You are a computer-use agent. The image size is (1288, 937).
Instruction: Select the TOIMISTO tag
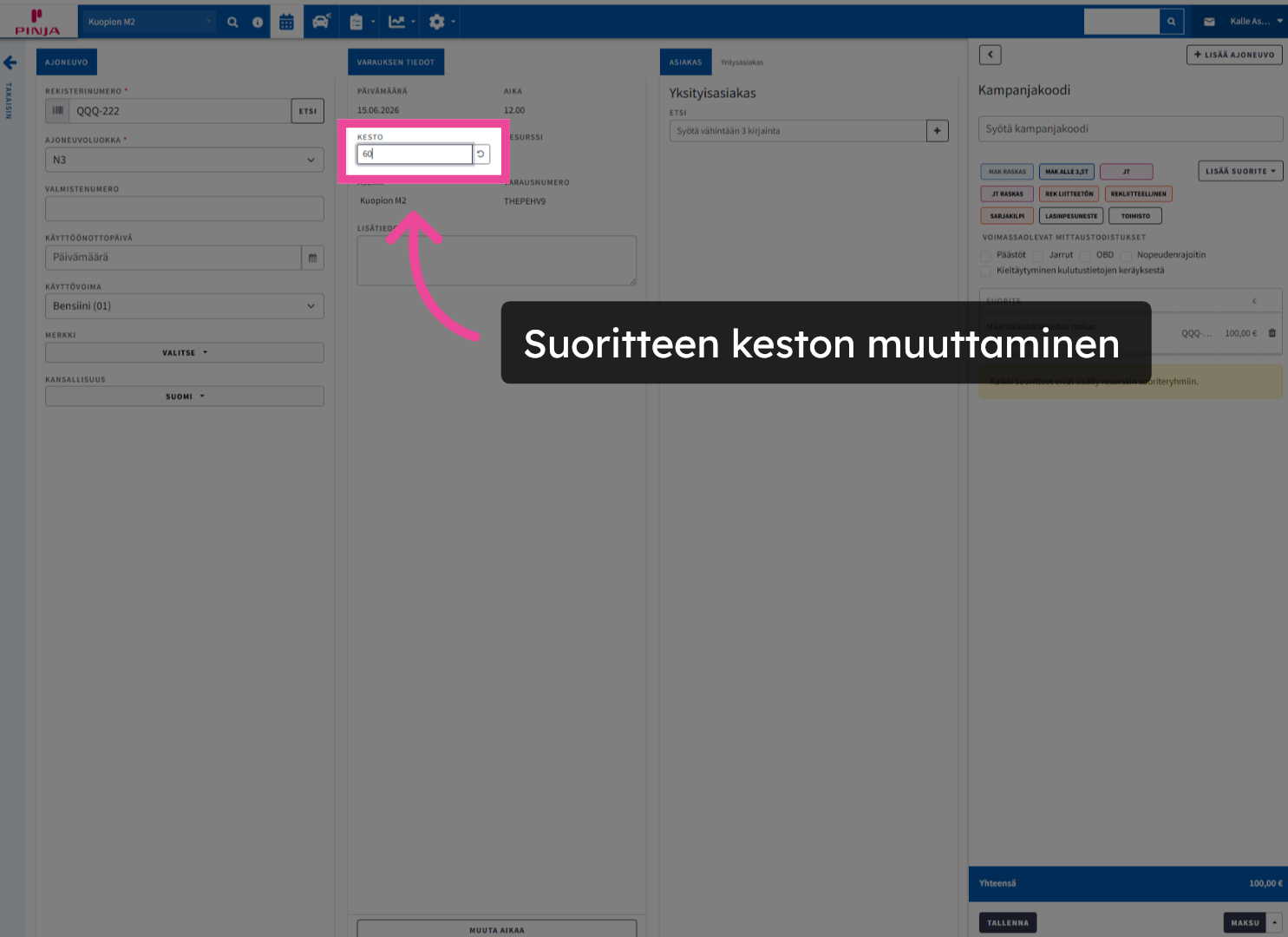coord(1135,216)
